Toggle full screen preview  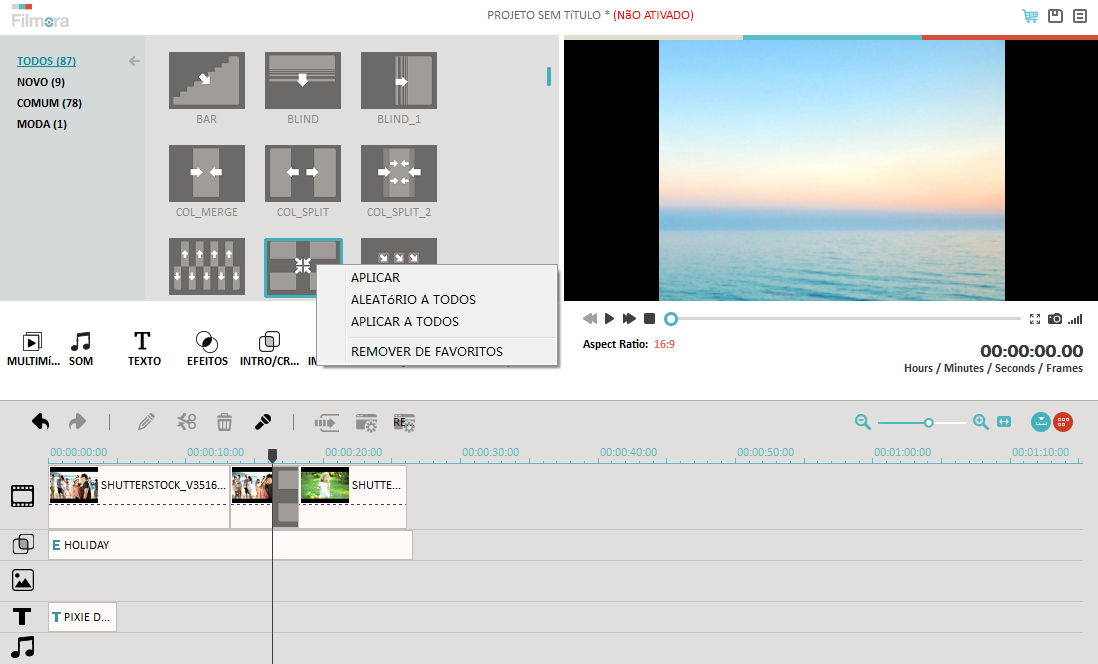pyautogui.click(x=1035, y=319)
